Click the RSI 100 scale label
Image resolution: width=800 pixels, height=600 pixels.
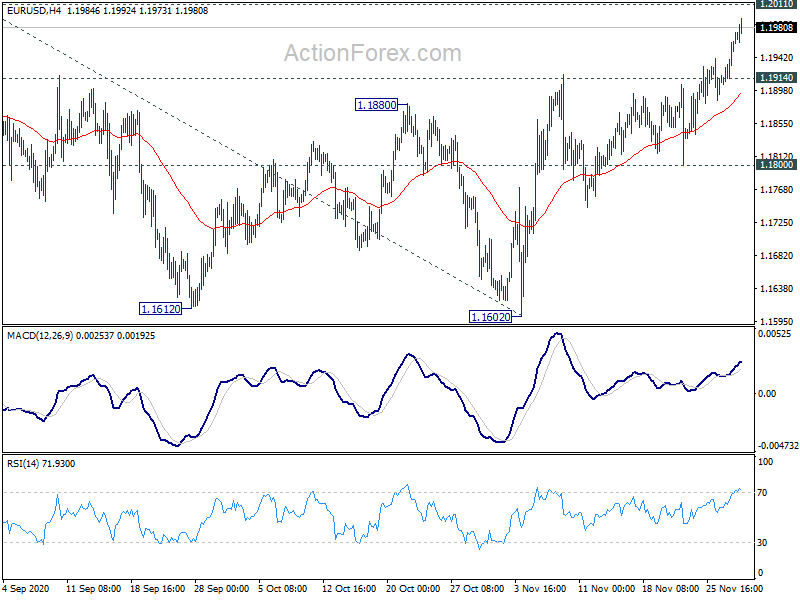click(765, 462)
